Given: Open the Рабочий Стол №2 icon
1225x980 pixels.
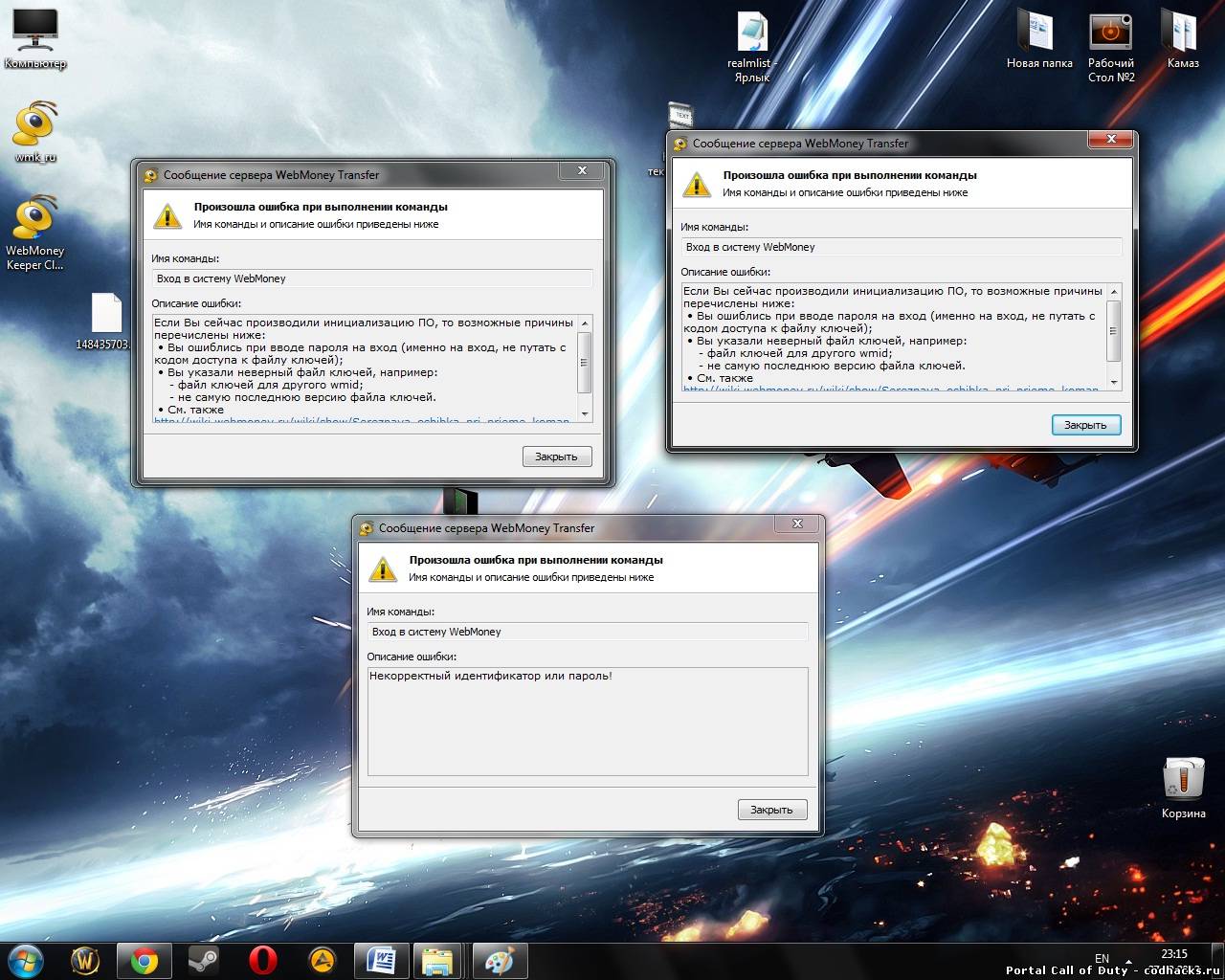Looking at the screenshot, I should [x=1111, y=48].
